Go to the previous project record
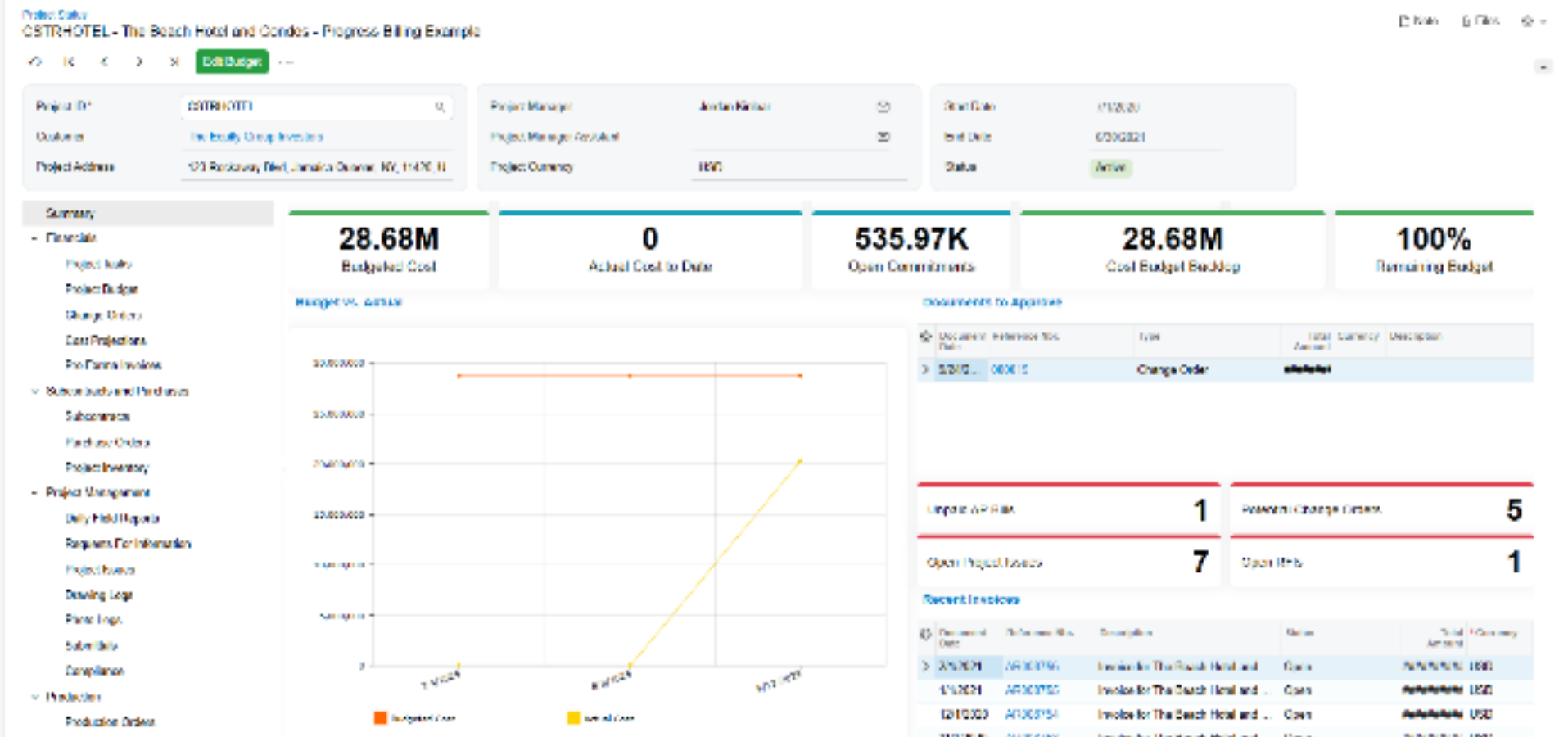1568x737 pixels. [105, 61]
